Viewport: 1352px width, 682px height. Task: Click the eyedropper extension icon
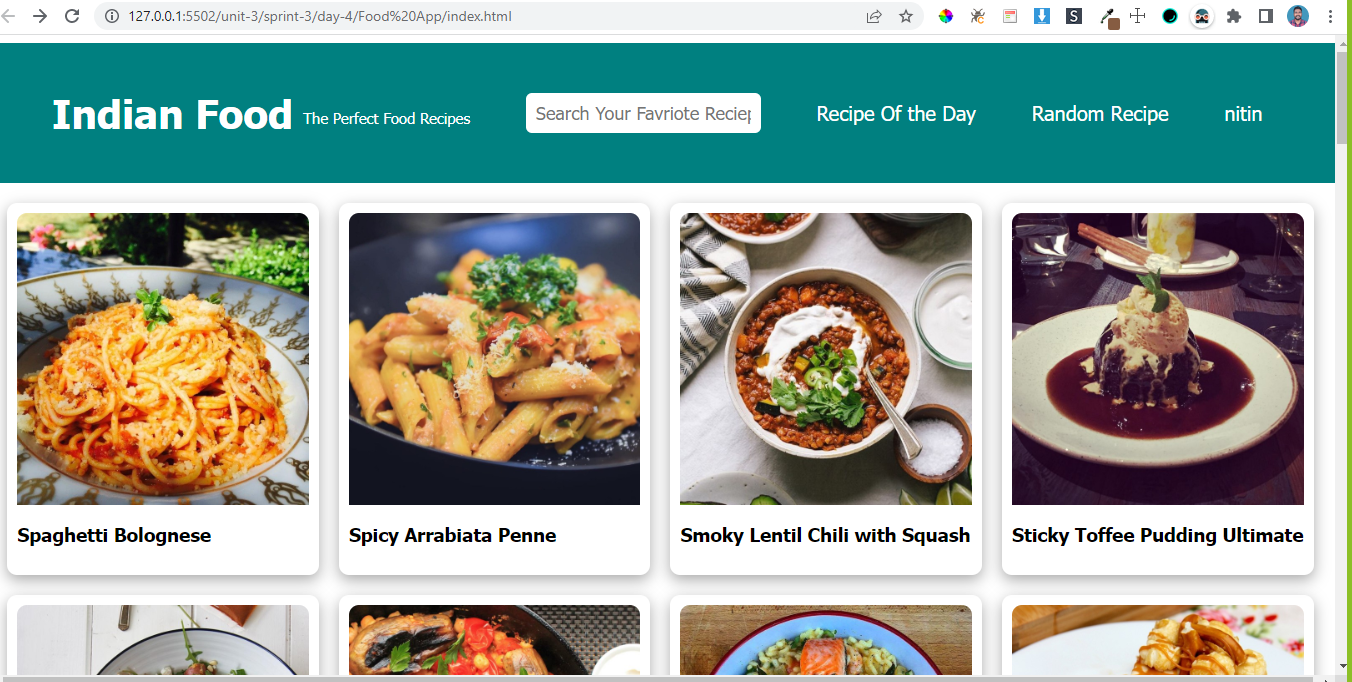tap(1108, 16)
